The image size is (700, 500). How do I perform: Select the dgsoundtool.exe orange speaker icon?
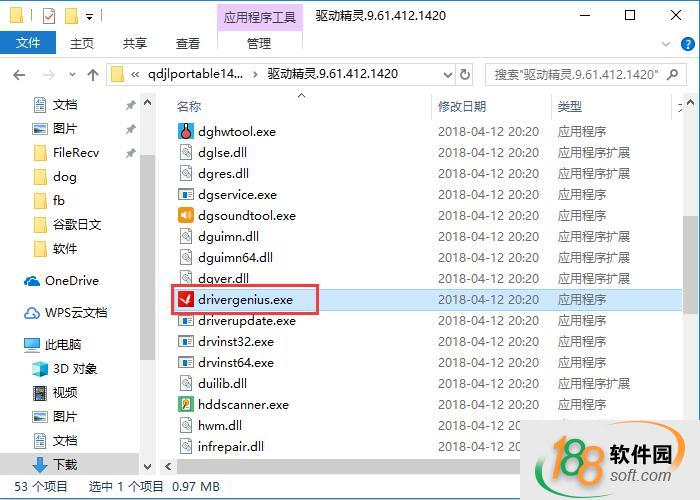tap(186, 215)
